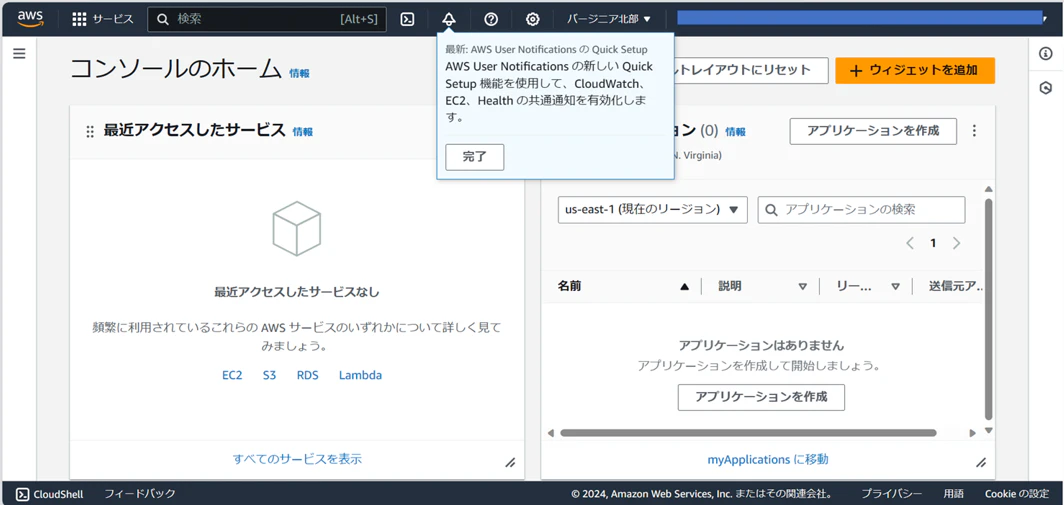Viewport: 1064px width, 505px height.
Task: Click scroll right arrow of applications table
Action: point(972,432)
